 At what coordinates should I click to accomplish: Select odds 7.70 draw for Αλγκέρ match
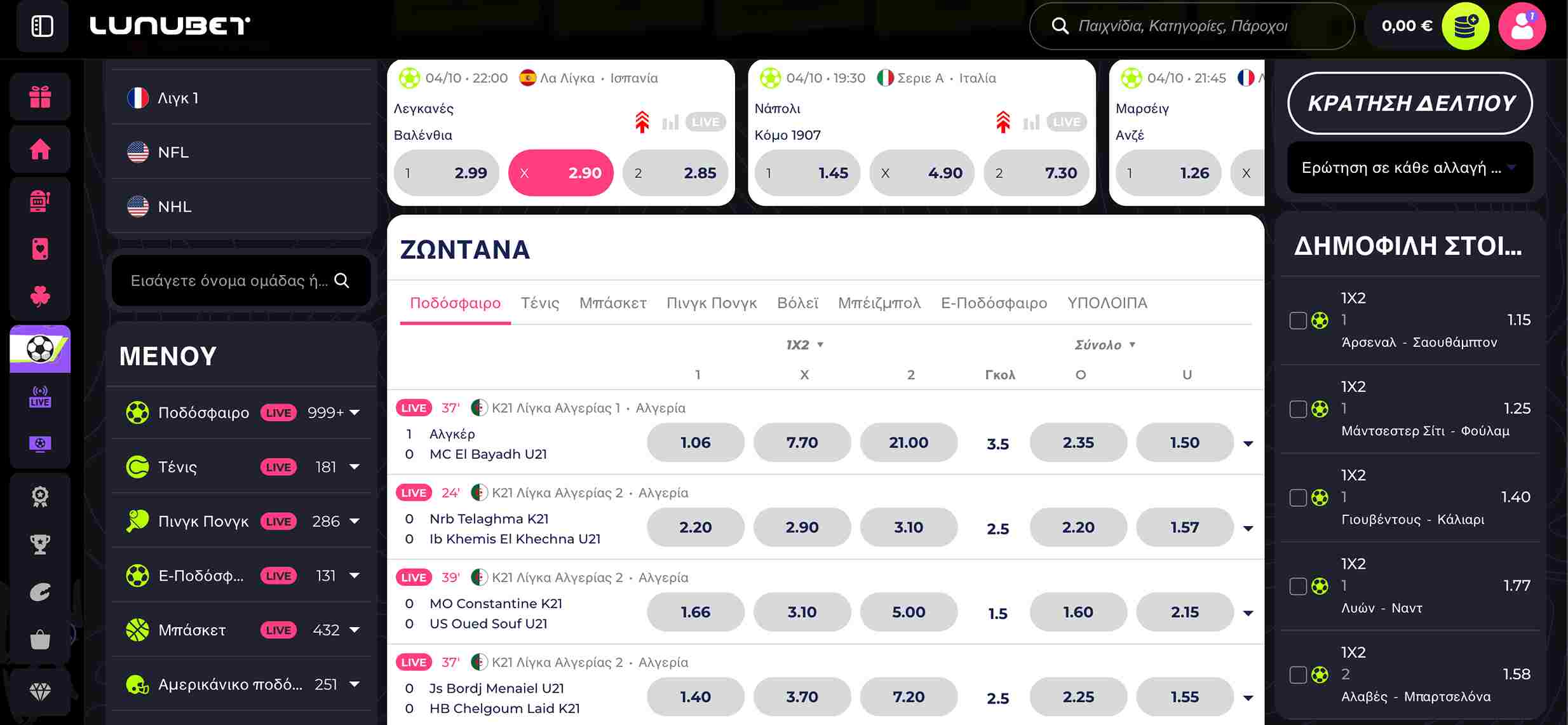802,443
